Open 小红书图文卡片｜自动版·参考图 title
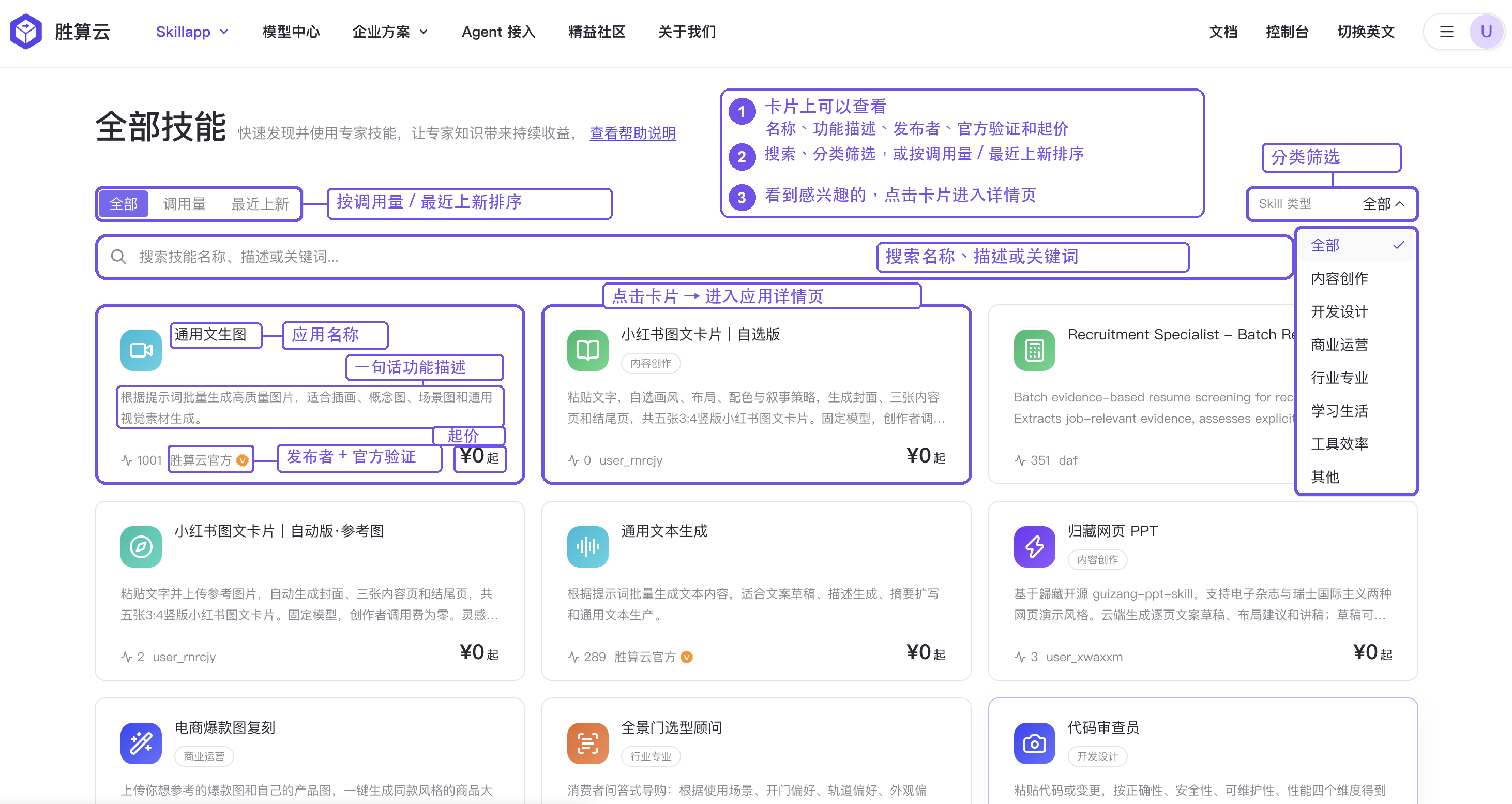The width and height of the screenshot is (1512, 804). [279, 531]
